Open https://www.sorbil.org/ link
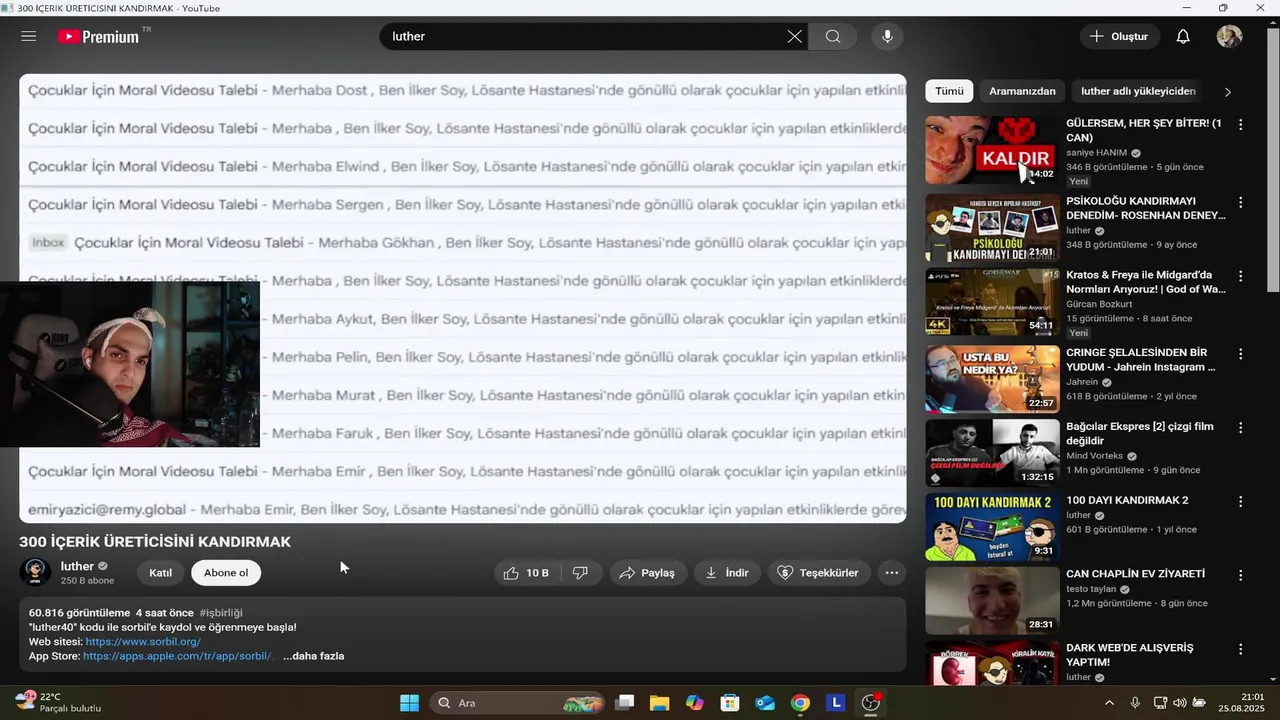Viewport: 1280px width, 720px height. pyautogui.click(x=143, y=642)
